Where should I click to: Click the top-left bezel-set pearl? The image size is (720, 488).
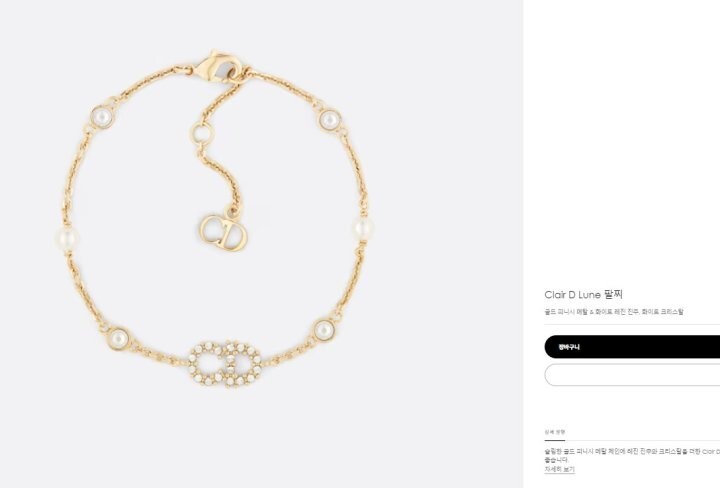(x=101, y=117)
